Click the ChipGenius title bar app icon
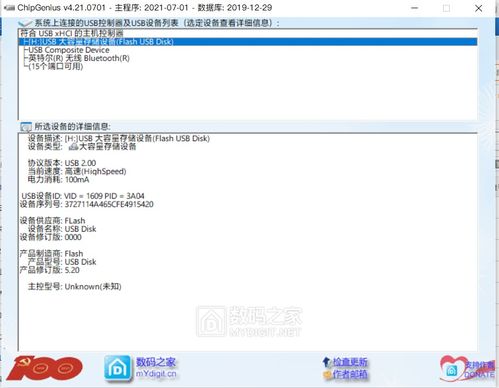 click(10, 8)
